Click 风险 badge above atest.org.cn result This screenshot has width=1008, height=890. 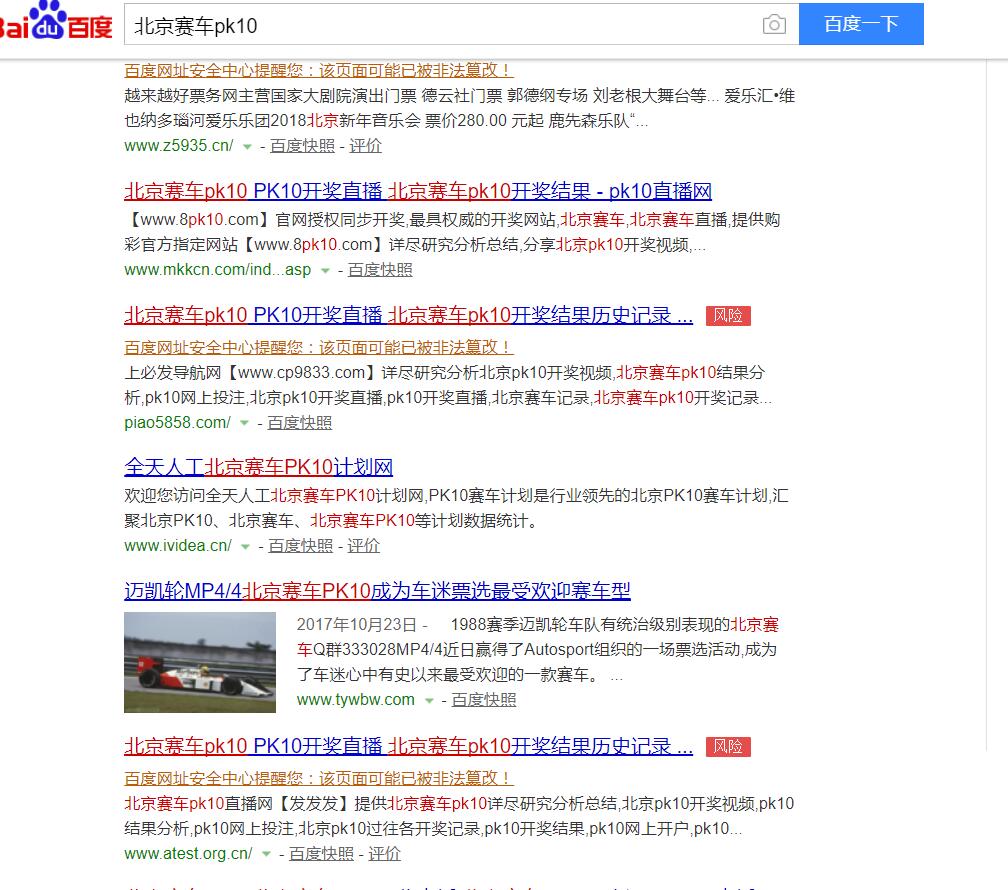tap(727, 747)
